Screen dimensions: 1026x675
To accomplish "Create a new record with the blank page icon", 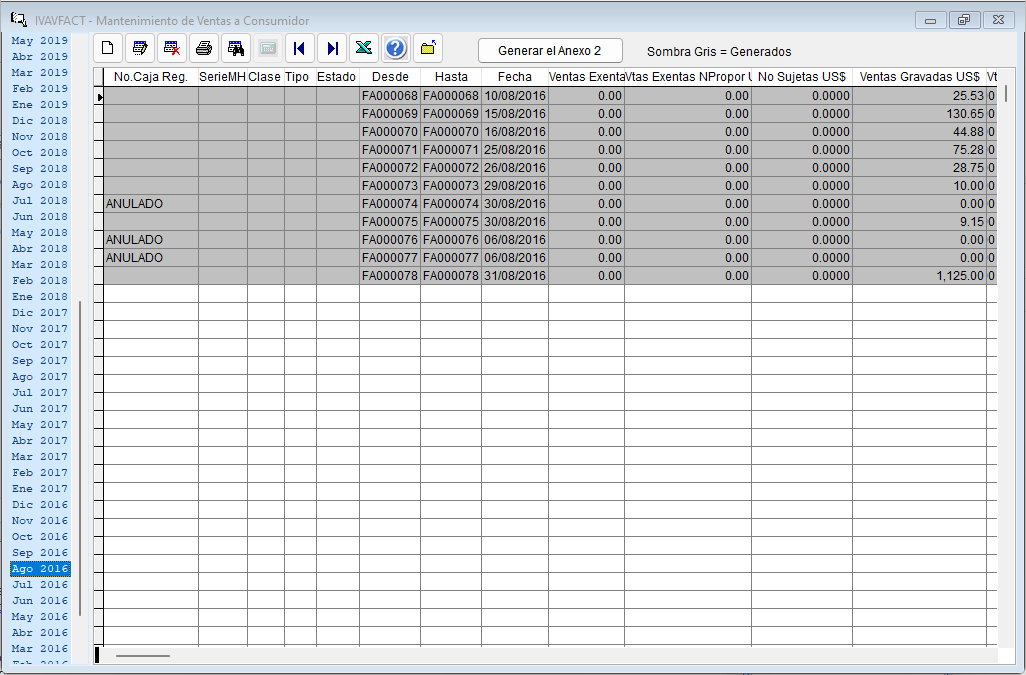I will 108,48.
